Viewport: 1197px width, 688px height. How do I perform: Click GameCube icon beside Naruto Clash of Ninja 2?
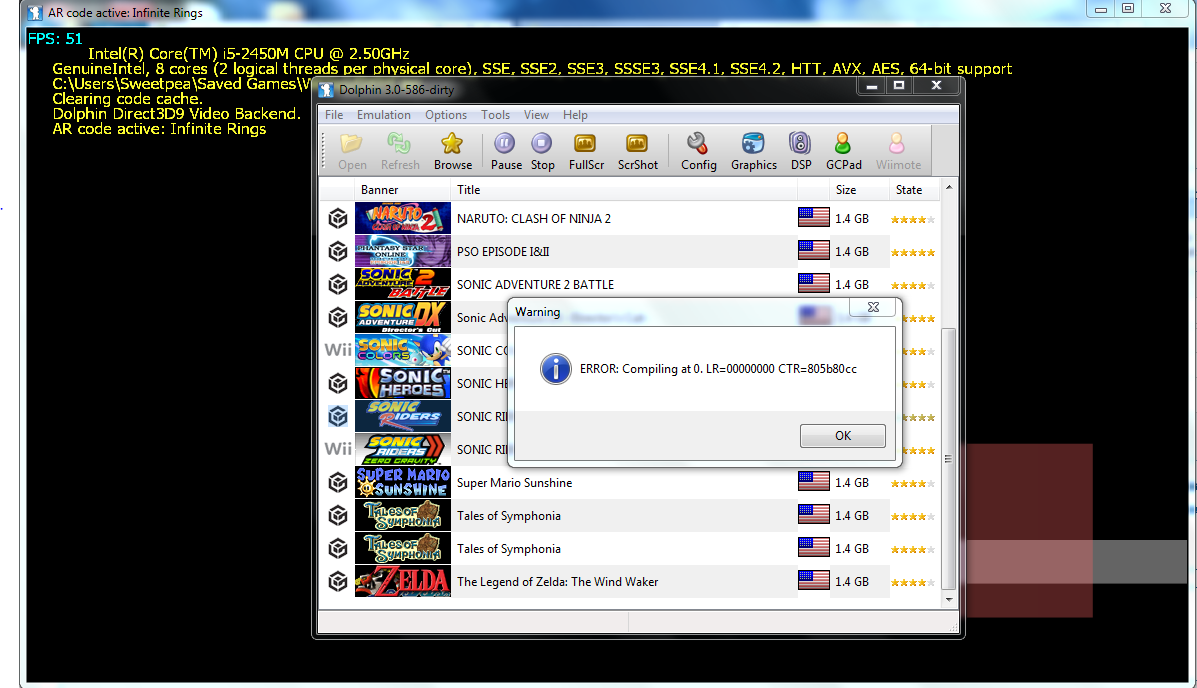point(338,218)
